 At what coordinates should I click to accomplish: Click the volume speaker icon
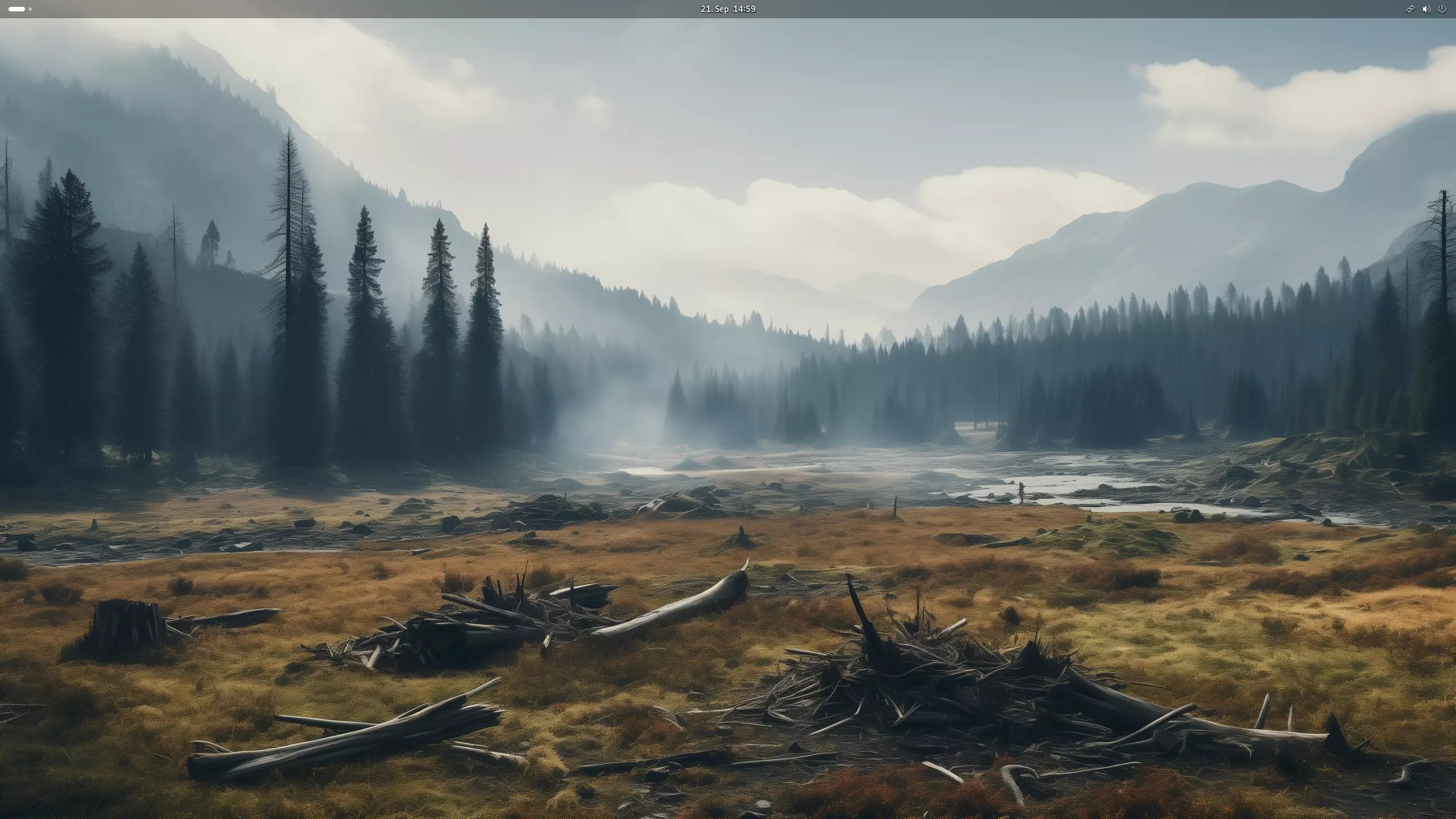coord(1426,9)
